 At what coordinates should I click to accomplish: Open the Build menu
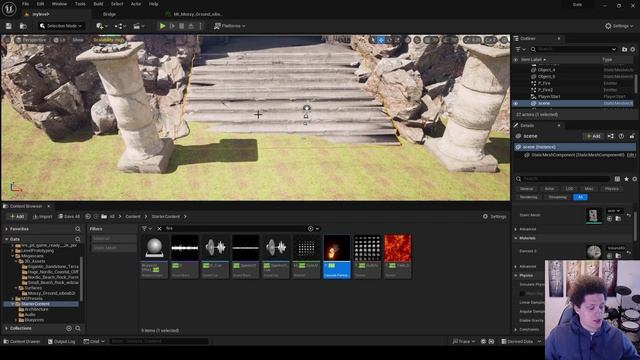point(98,4)
